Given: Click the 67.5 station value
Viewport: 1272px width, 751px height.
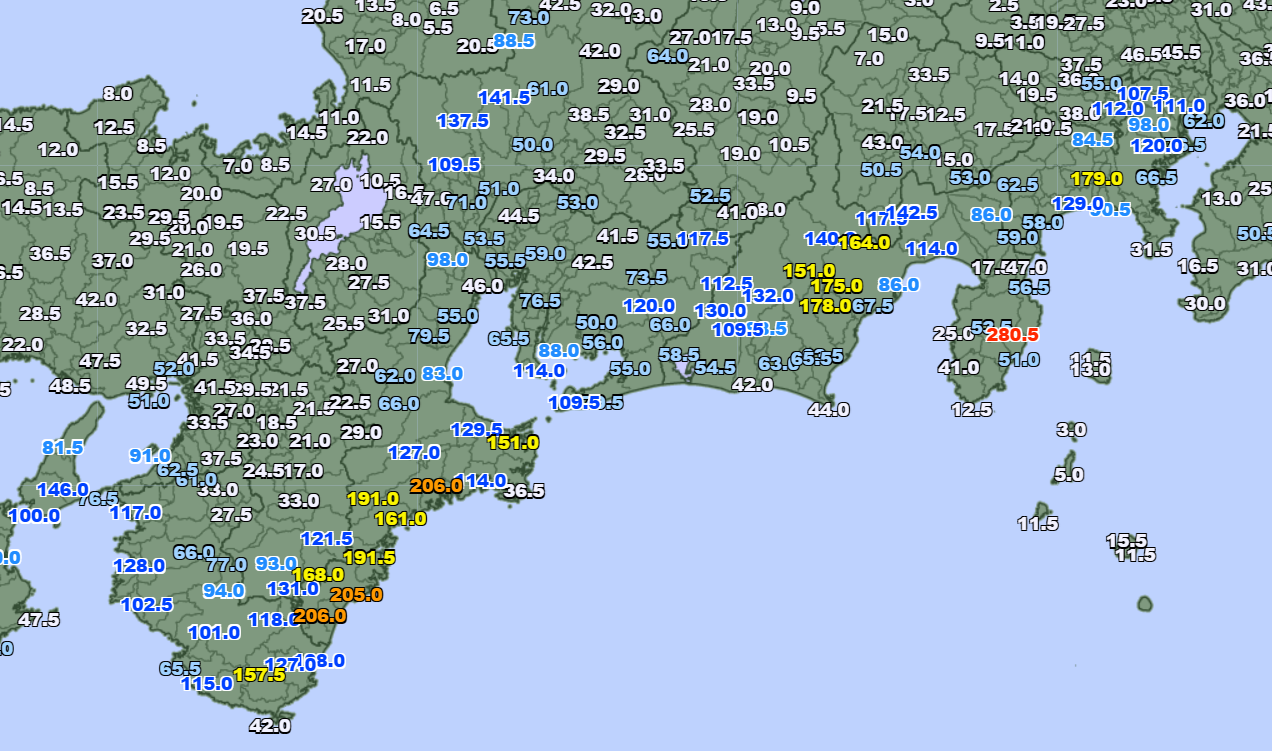Looking at the screenshot, I should click(872, 305).
